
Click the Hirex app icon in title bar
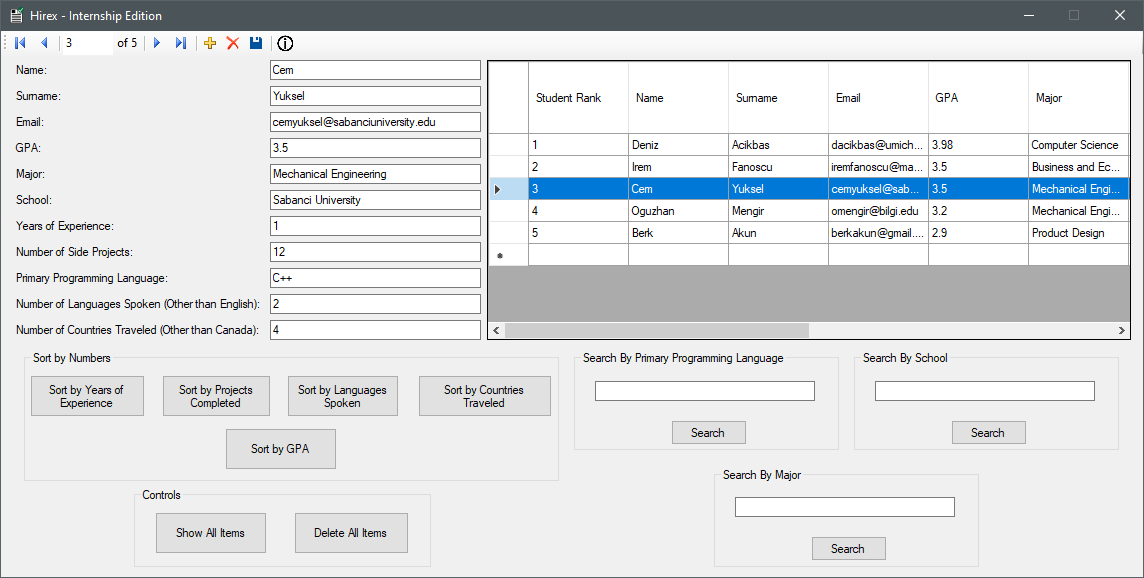pyautogui.click(x=16, y=15)
